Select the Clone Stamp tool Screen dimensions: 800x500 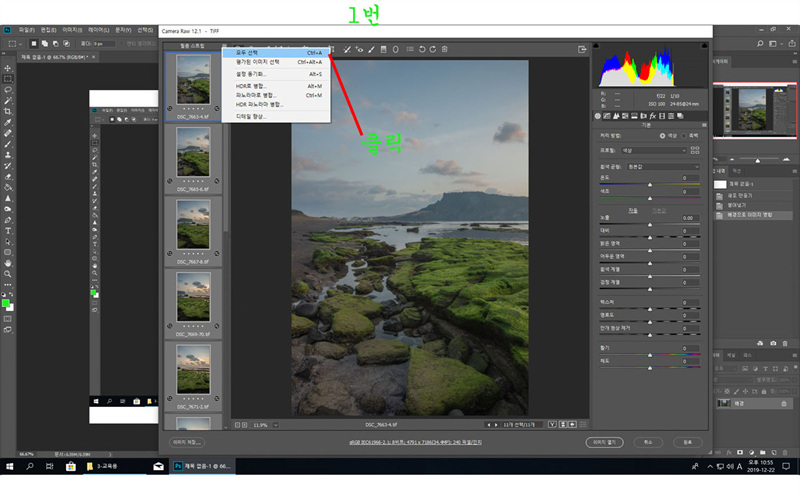pyautogui.click(x=8, y=155)
